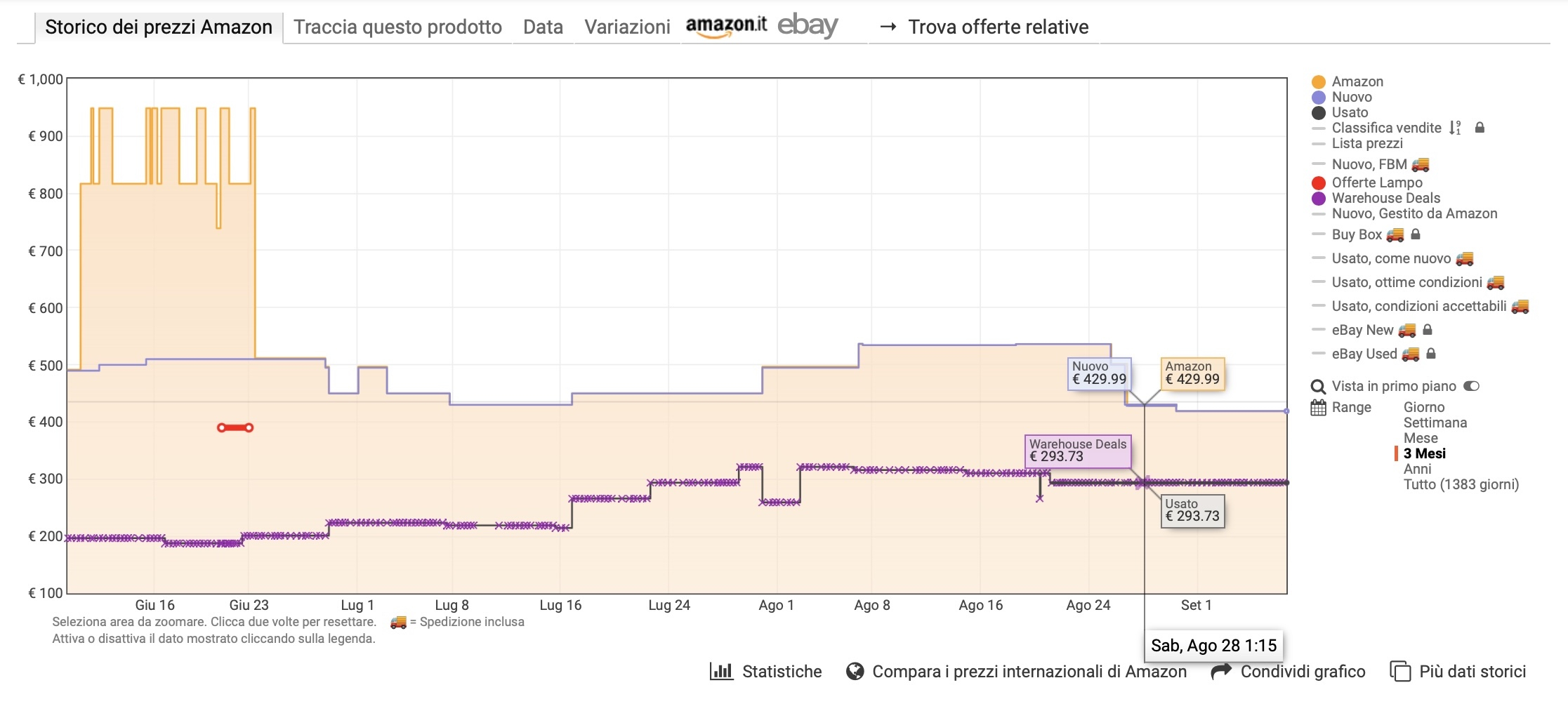Image resolution: width=1568 pixels, height=711 pixels.
Task: Select Tutto (1383 giorni) range
Action: click(x=1461, y=484)
